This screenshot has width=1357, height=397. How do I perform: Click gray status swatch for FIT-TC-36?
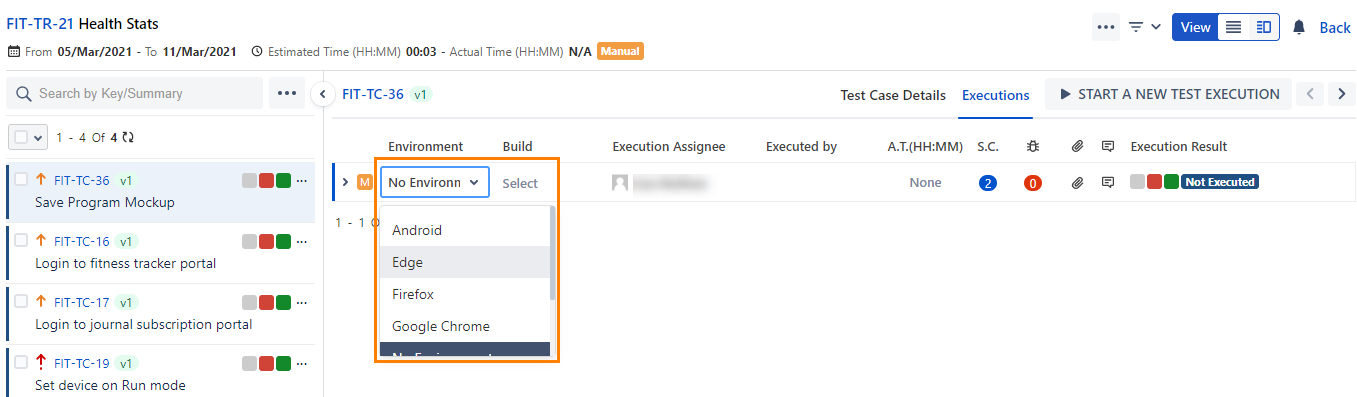click(x=250, y=181)
